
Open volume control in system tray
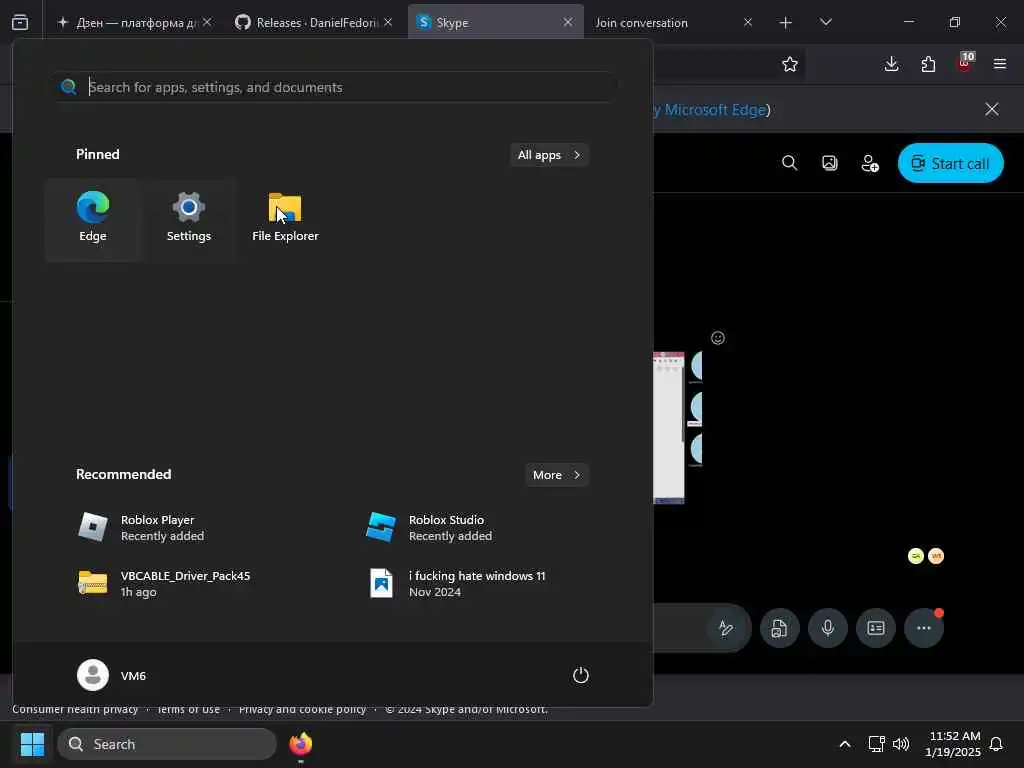point(901,744)
